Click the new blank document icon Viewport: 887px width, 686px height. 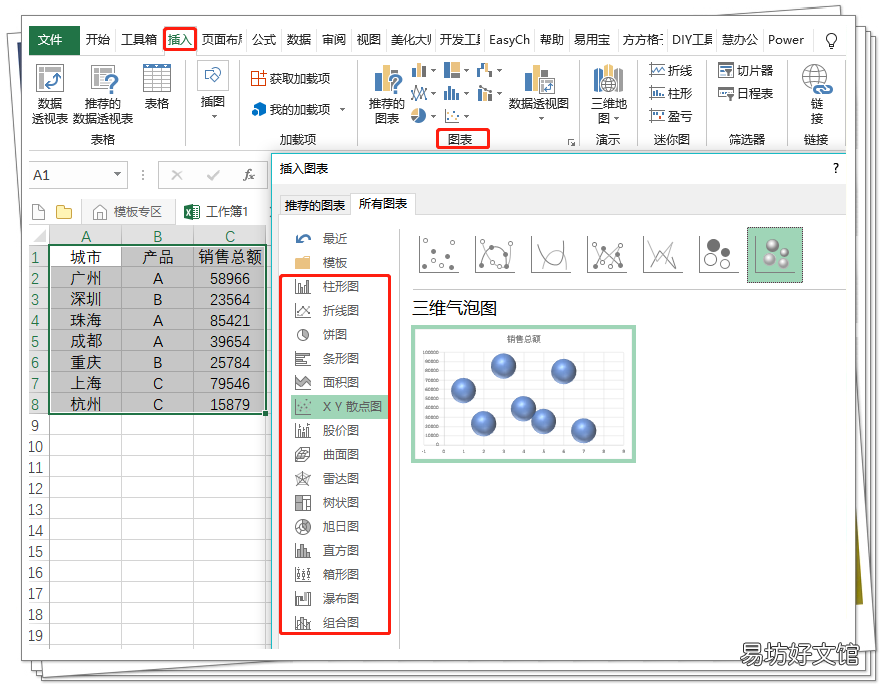coord(38,212)
